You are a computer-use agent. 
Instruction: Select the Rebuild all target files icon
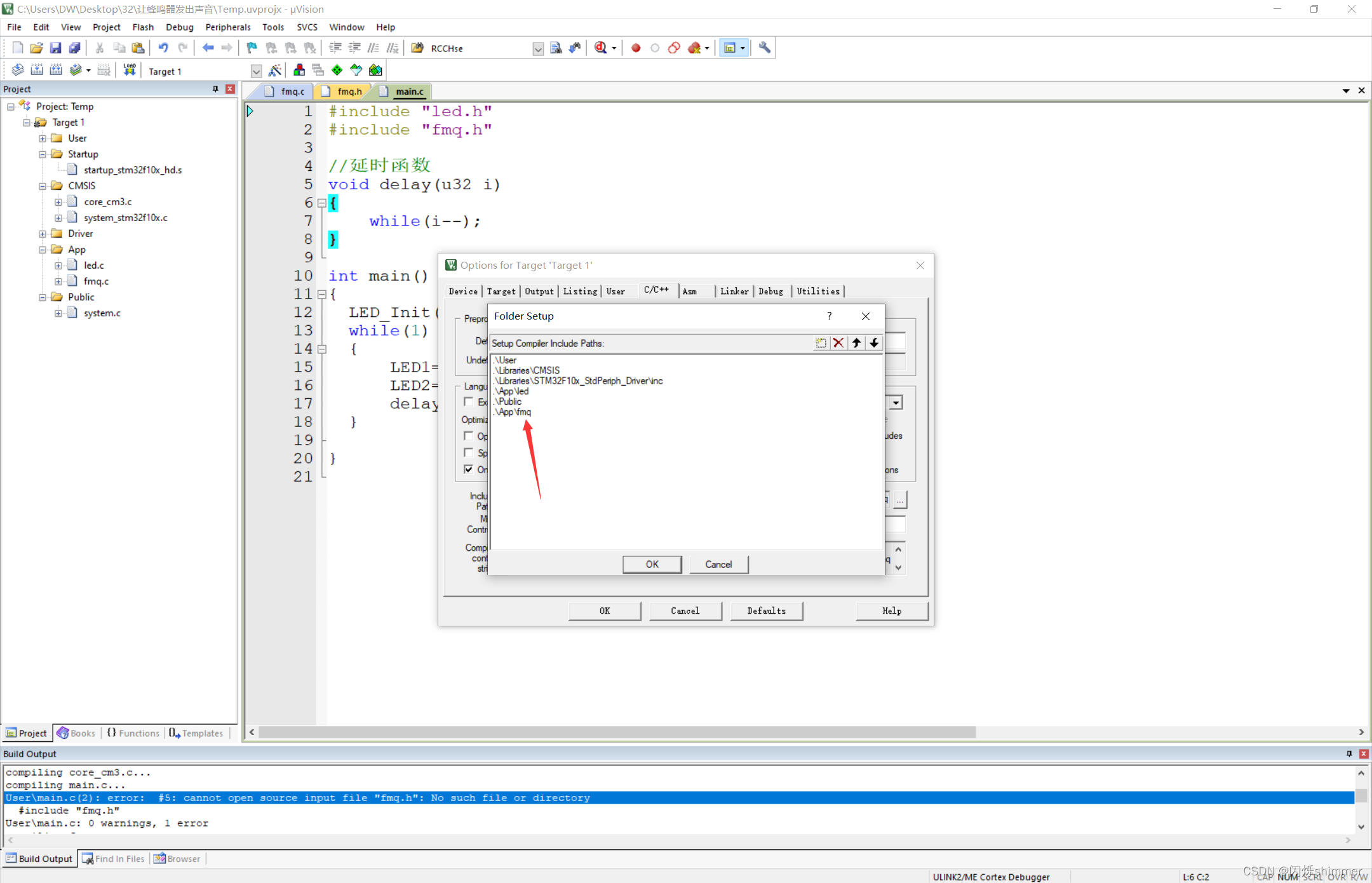pyautogui.click(x=56, y=70)
